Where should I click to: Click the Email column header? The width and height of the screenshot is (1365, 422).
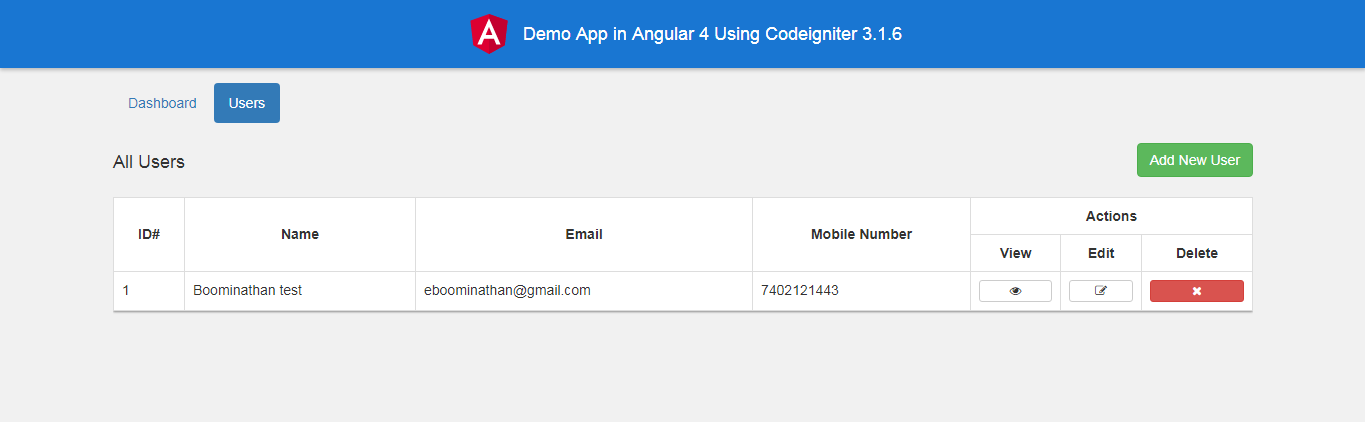coord(584,234)
